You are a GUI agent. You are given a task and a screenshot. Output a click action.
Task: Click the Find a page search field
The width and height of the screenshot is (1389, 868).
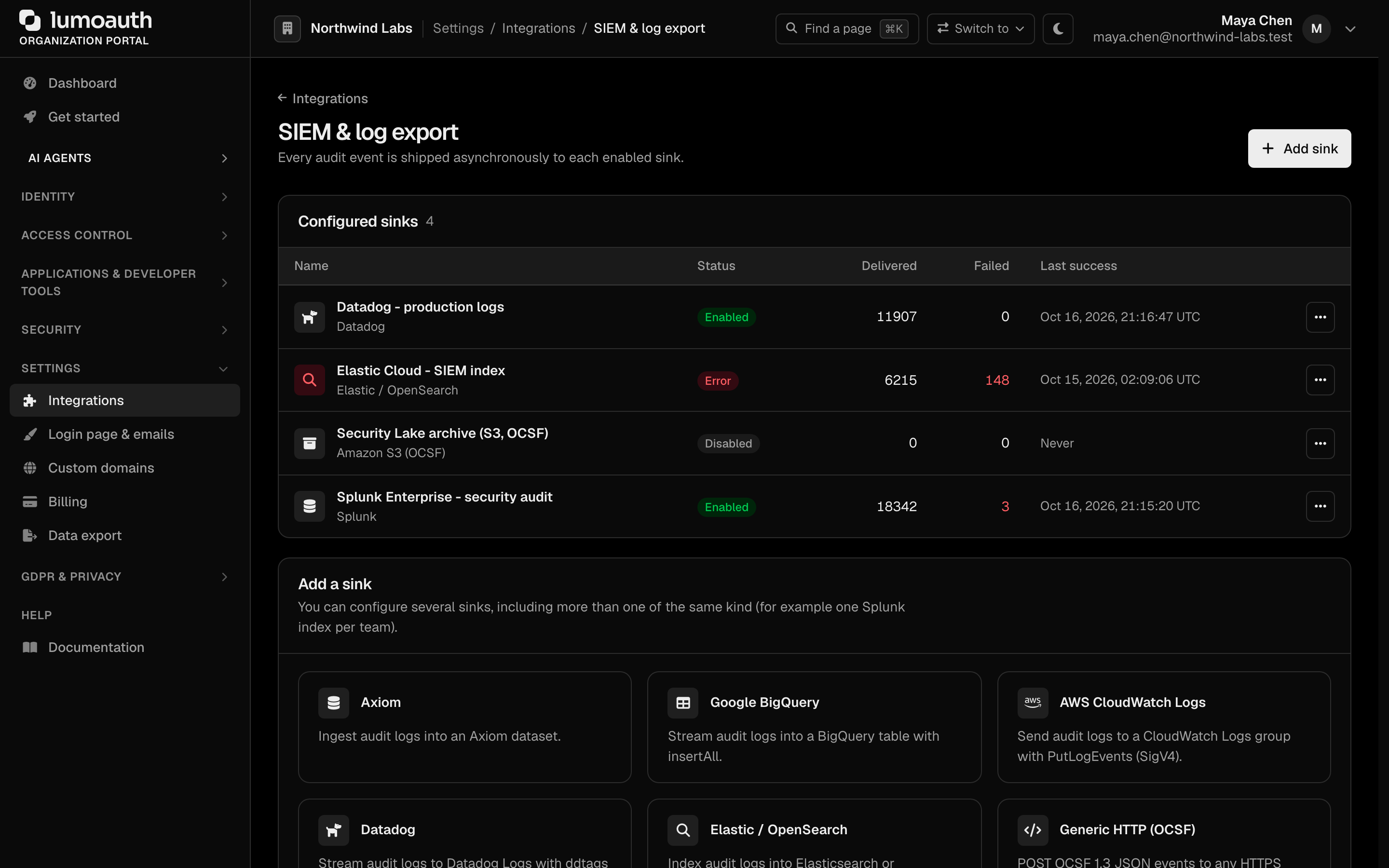846,28
